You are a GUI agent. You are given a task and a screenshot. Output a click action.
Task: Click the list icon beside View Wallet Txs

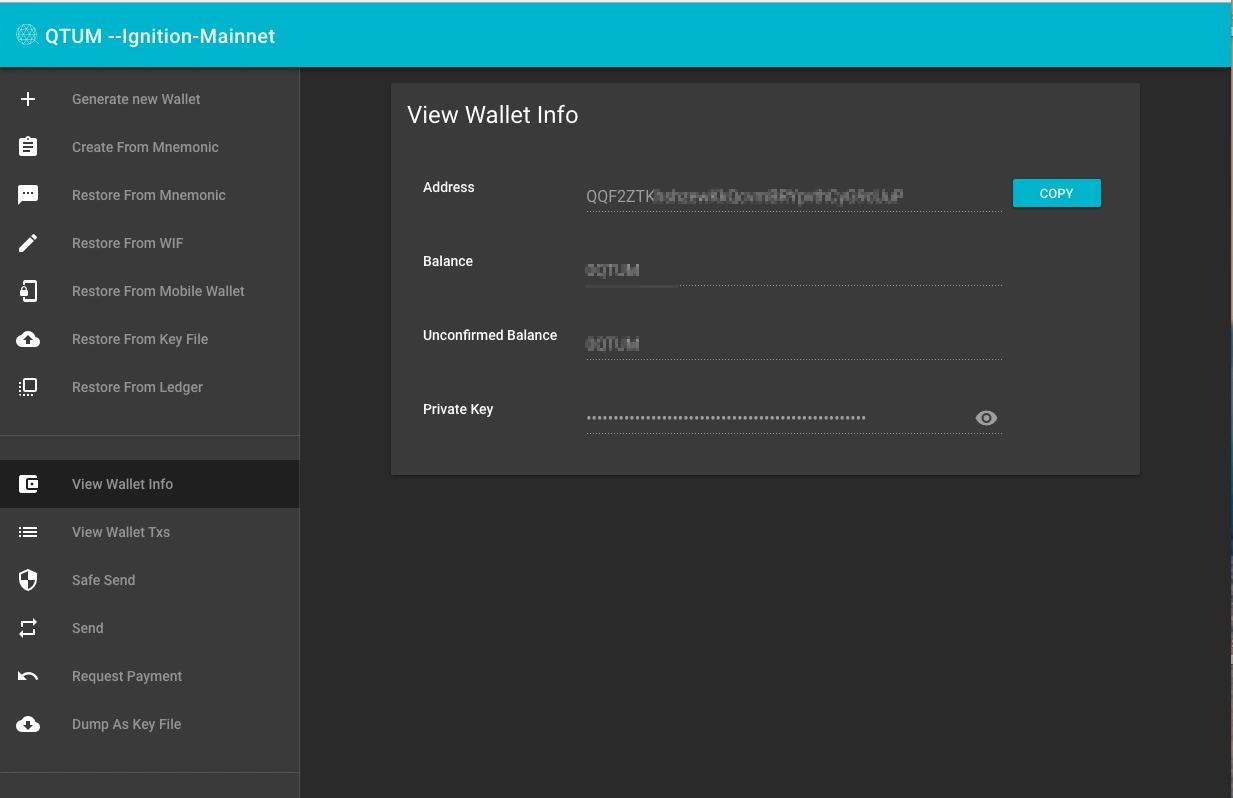[28, 532]
